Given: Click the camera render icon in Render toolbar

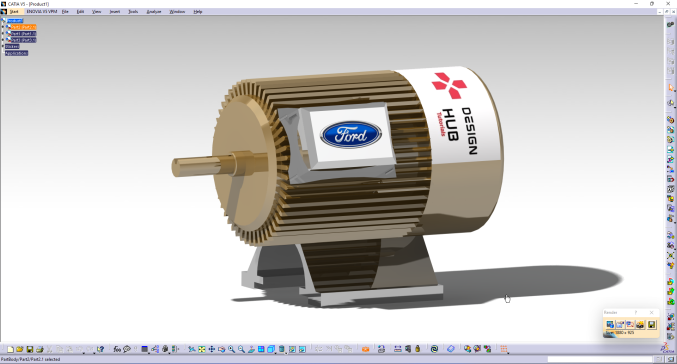Looking at the screenshot, I should [x=640, y=324].
